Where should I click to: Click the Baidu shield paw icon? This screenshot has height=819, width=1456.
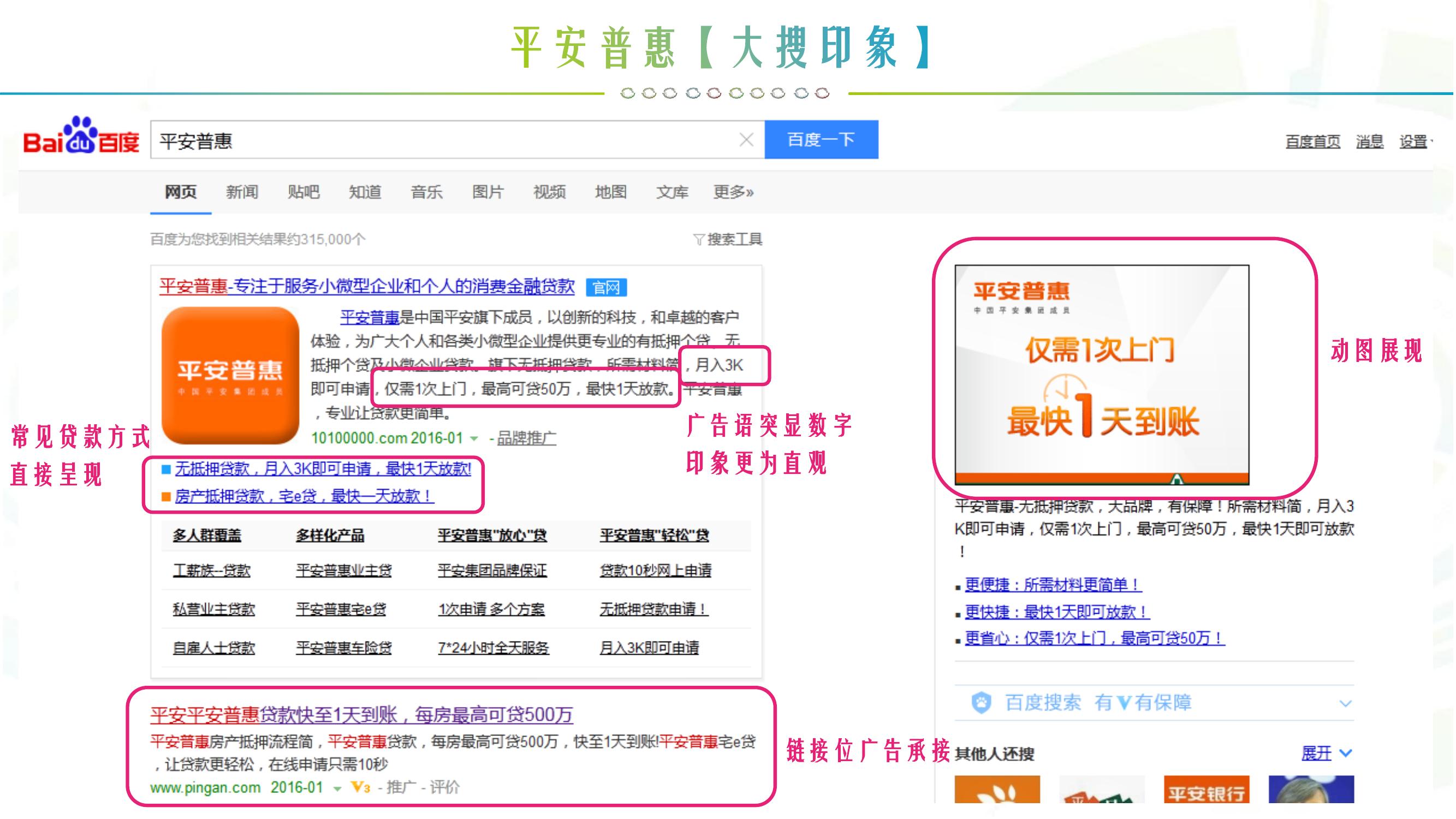(982, 703)
